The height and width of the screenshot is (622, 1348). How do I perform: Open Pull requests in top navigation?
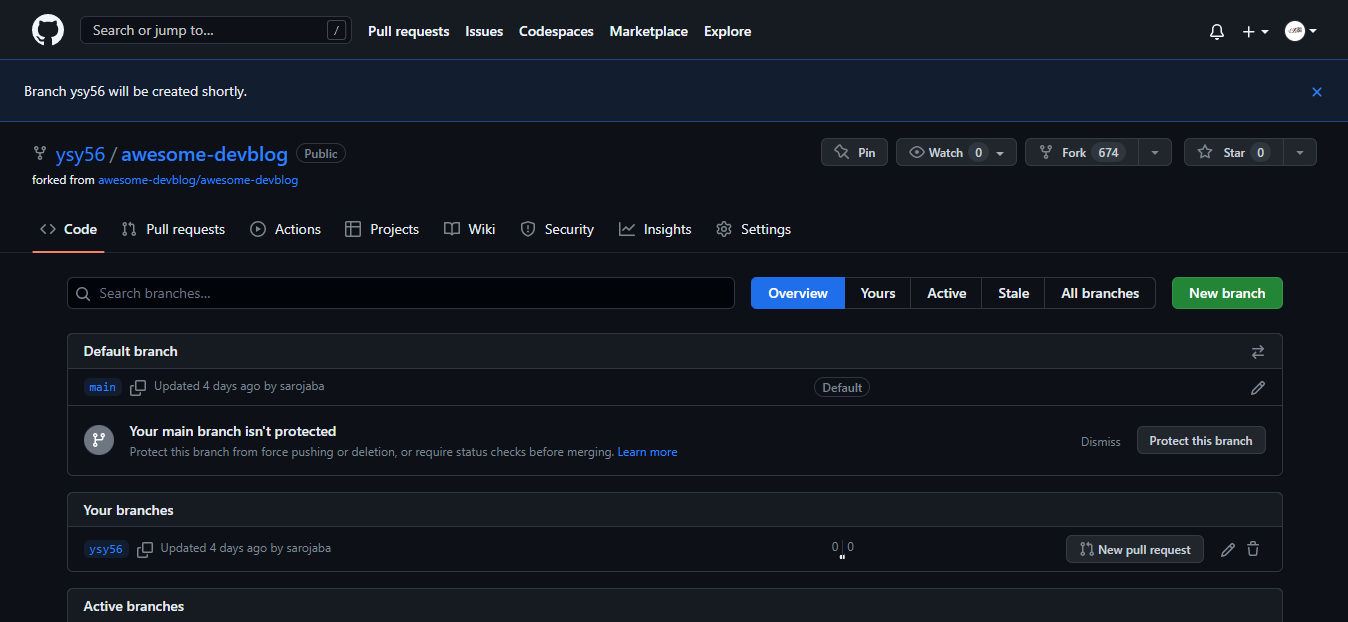point(408,31)
